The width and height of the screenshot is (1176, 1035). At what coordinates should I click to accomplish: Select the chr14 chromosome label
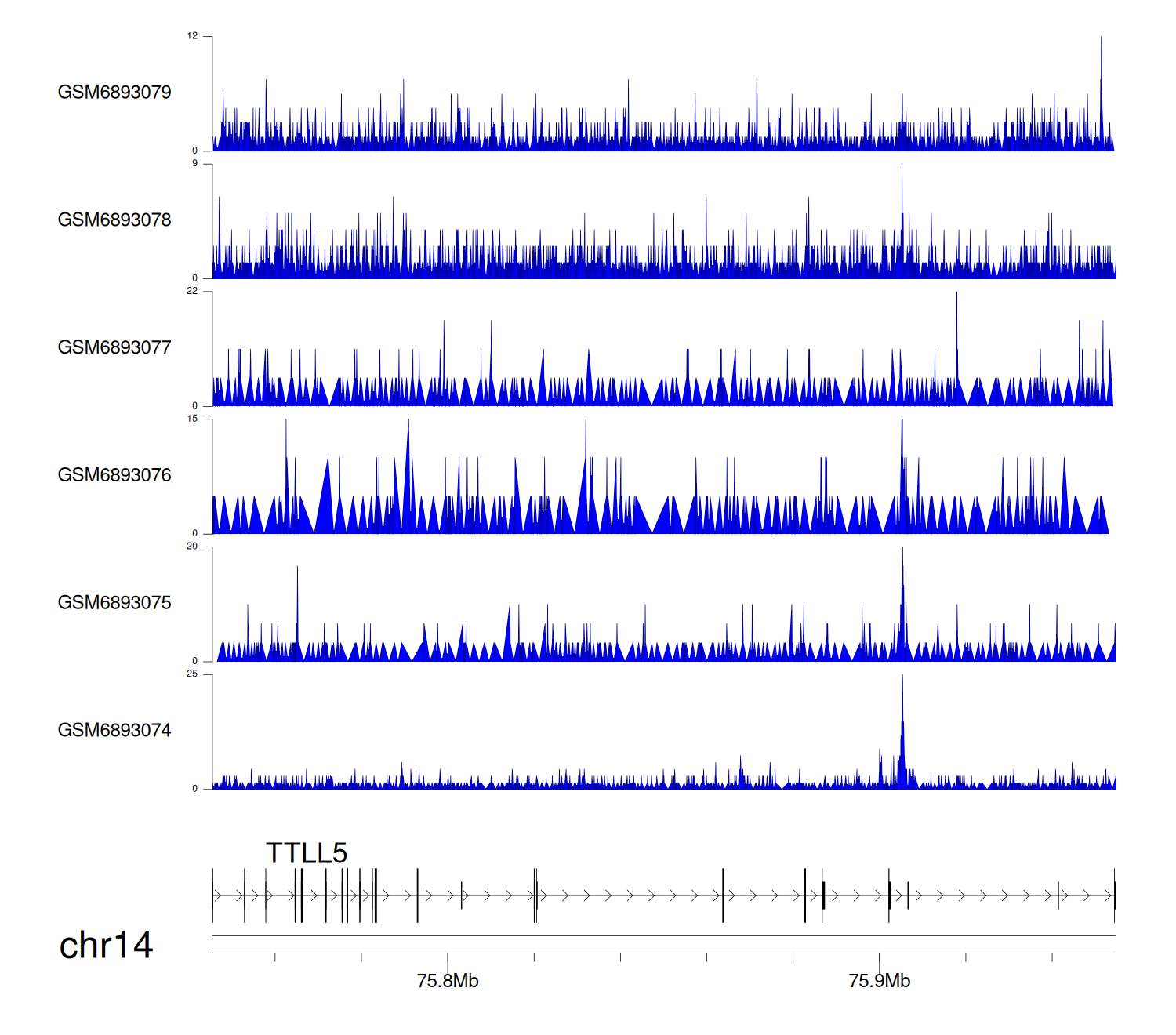(x=106, y=946)
